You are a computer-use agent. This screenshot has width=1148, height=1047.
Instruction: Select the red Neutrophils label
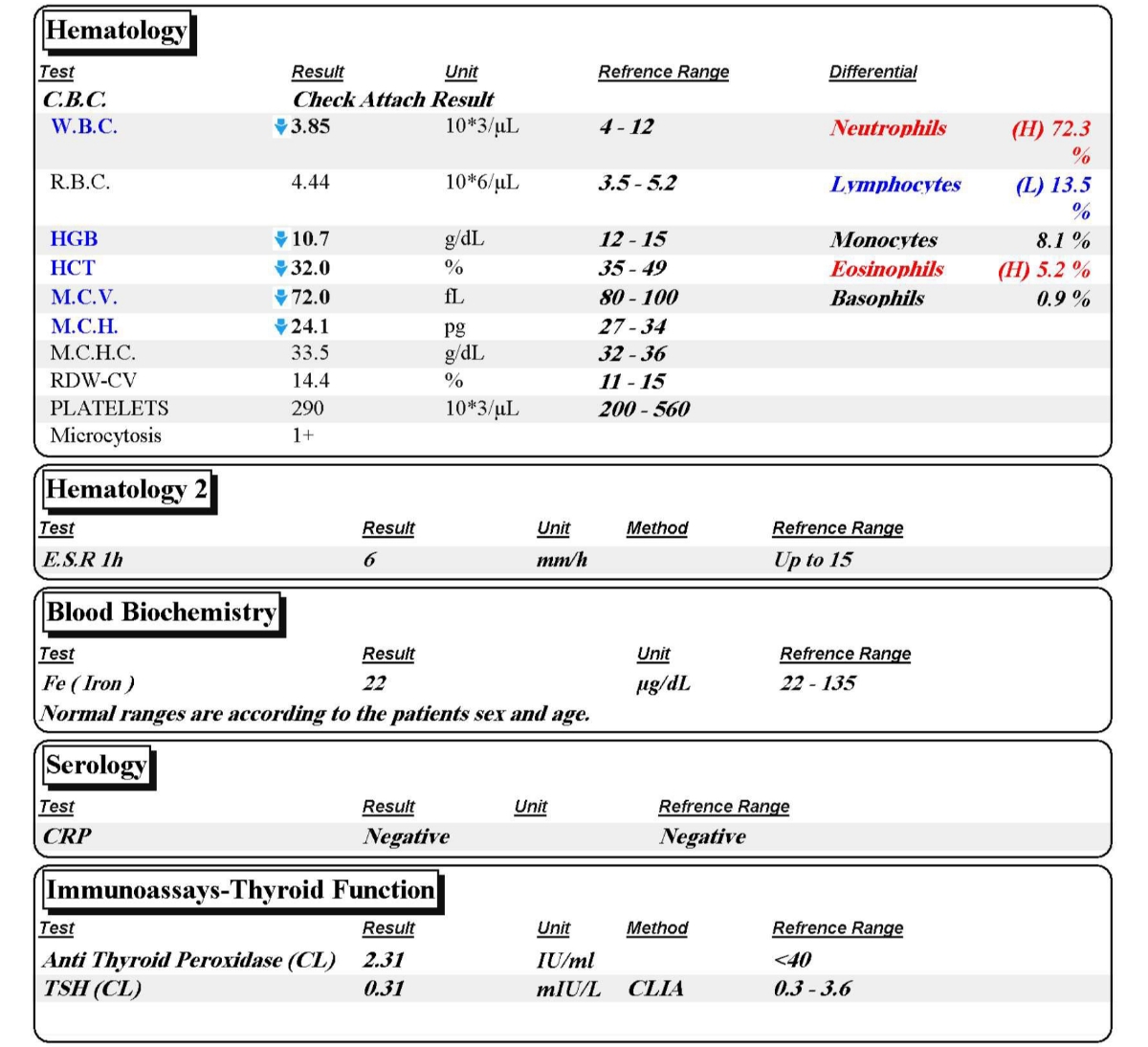tap(888, 128)
